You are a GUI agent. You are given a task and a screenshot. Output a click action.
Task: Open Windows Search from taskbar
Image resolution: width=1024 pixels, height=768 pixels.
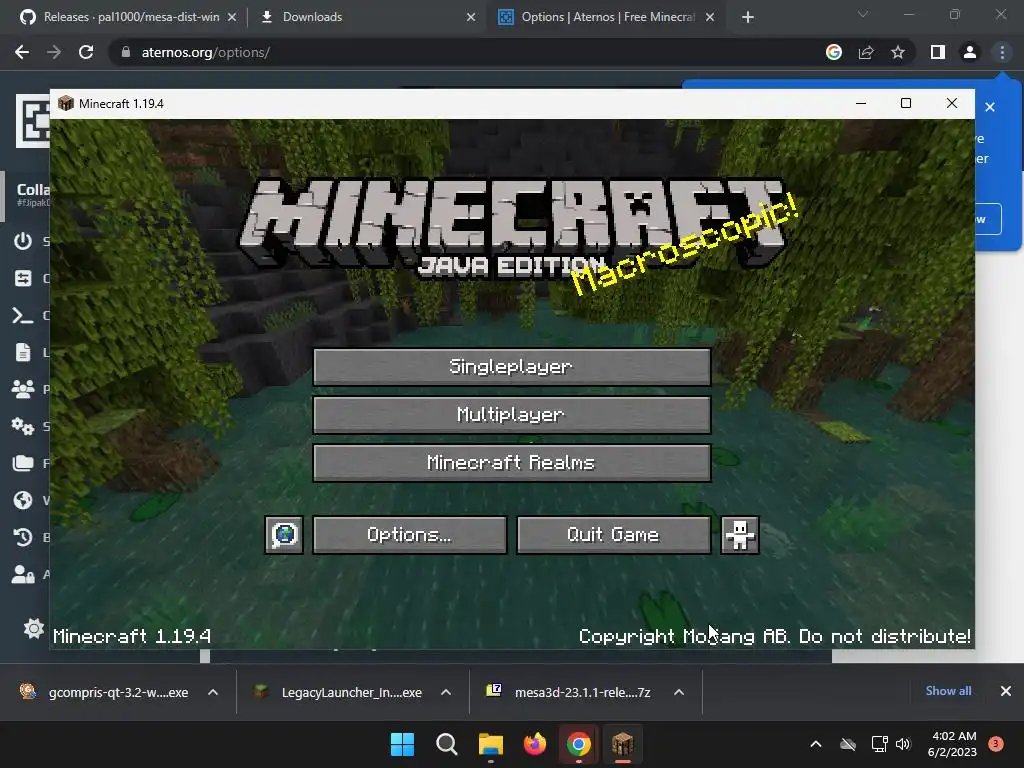[447, 744]
